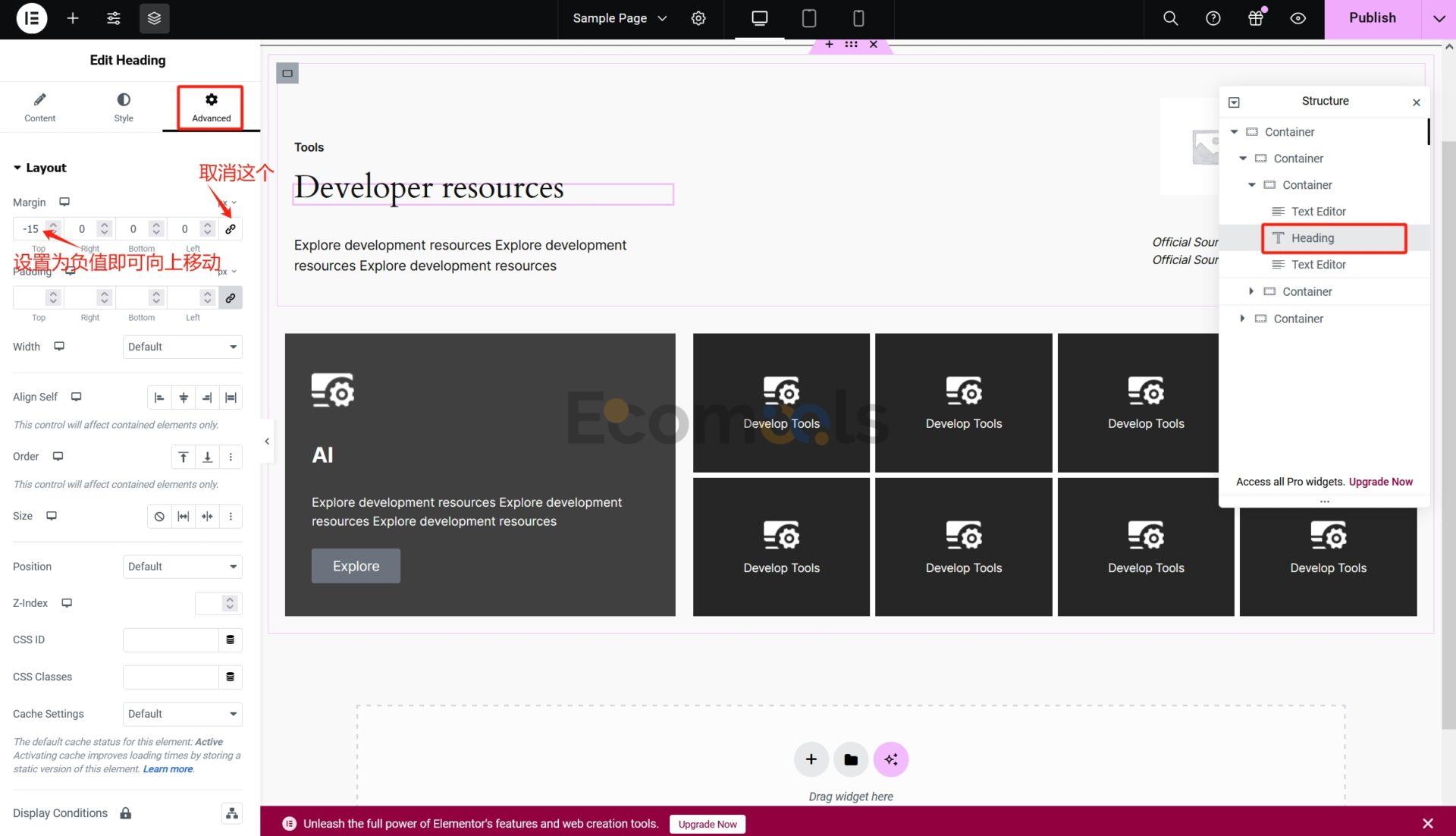Switch to desktop preview mode
This screenshot has width=1456, height=836.
click(759, 18)
